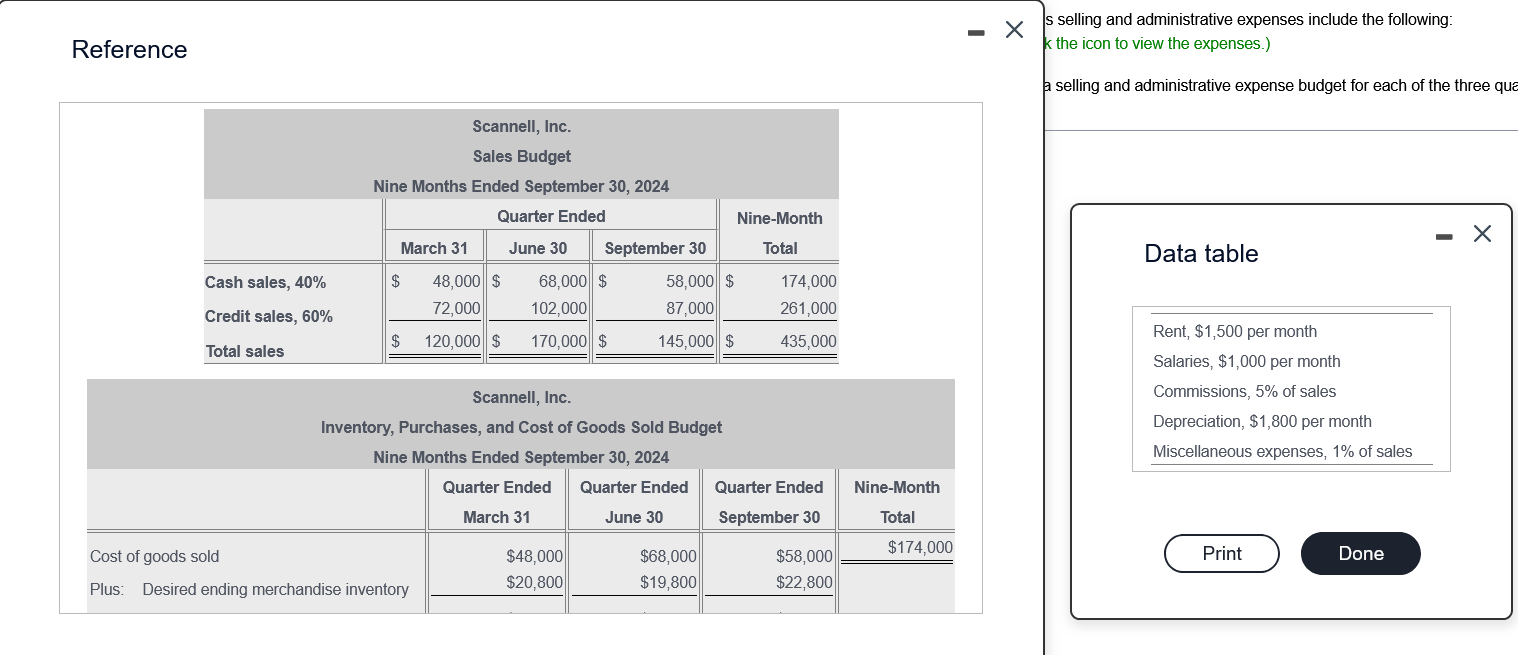Click the Data table heading
The width and height of the screenshot is (1518, 655).
1200,253
